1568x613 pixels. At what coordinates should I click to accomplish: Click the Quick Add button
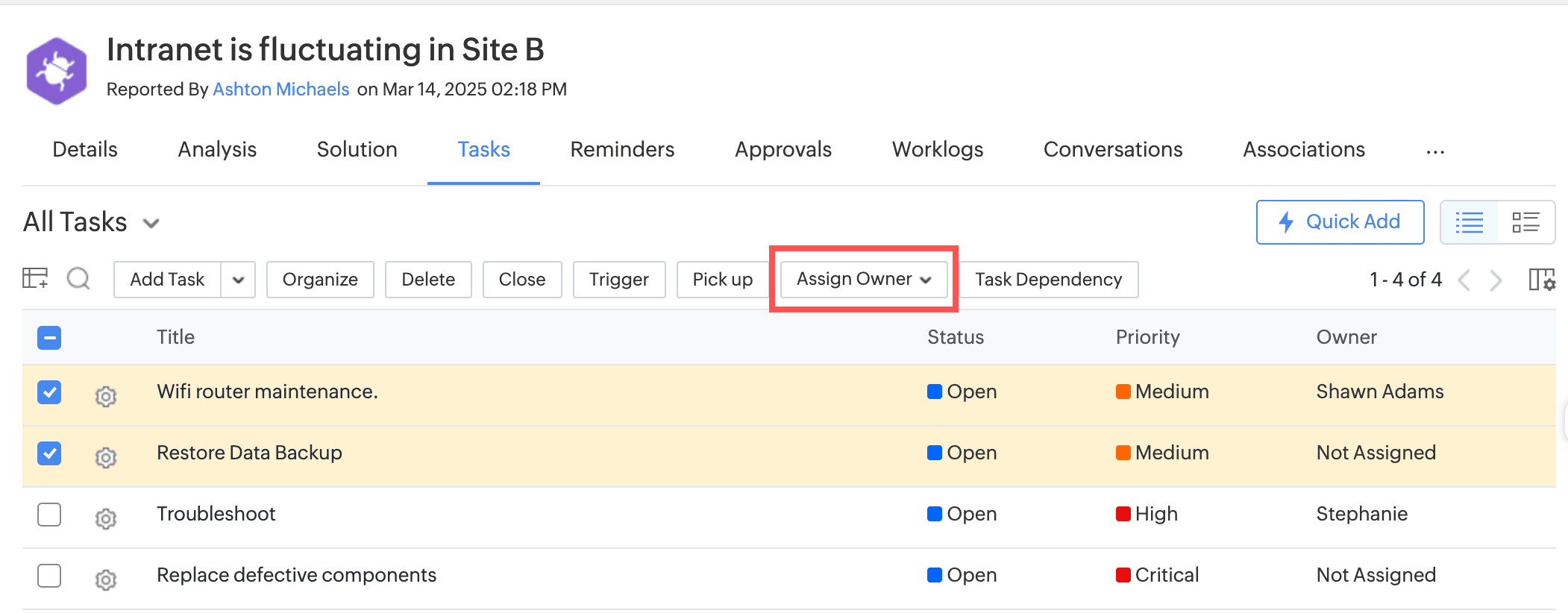click(1340, 222)
